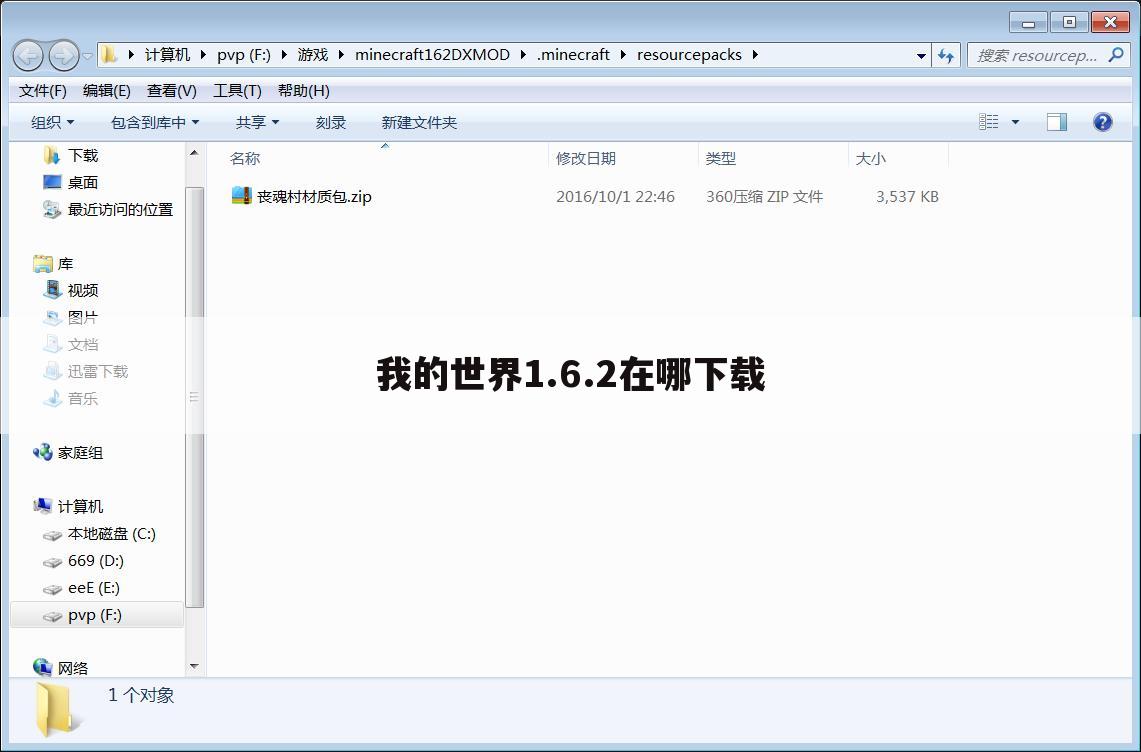Click the date 2016/10/1 22:46
The width and height of the screenshot is (1141, 752).
tap(615, 197)
